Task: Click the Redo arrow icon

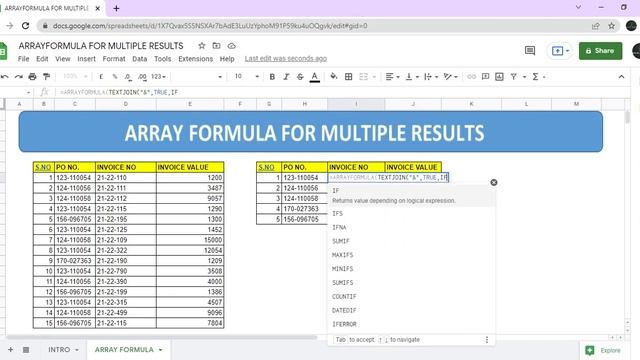Action: click(18, 77)
